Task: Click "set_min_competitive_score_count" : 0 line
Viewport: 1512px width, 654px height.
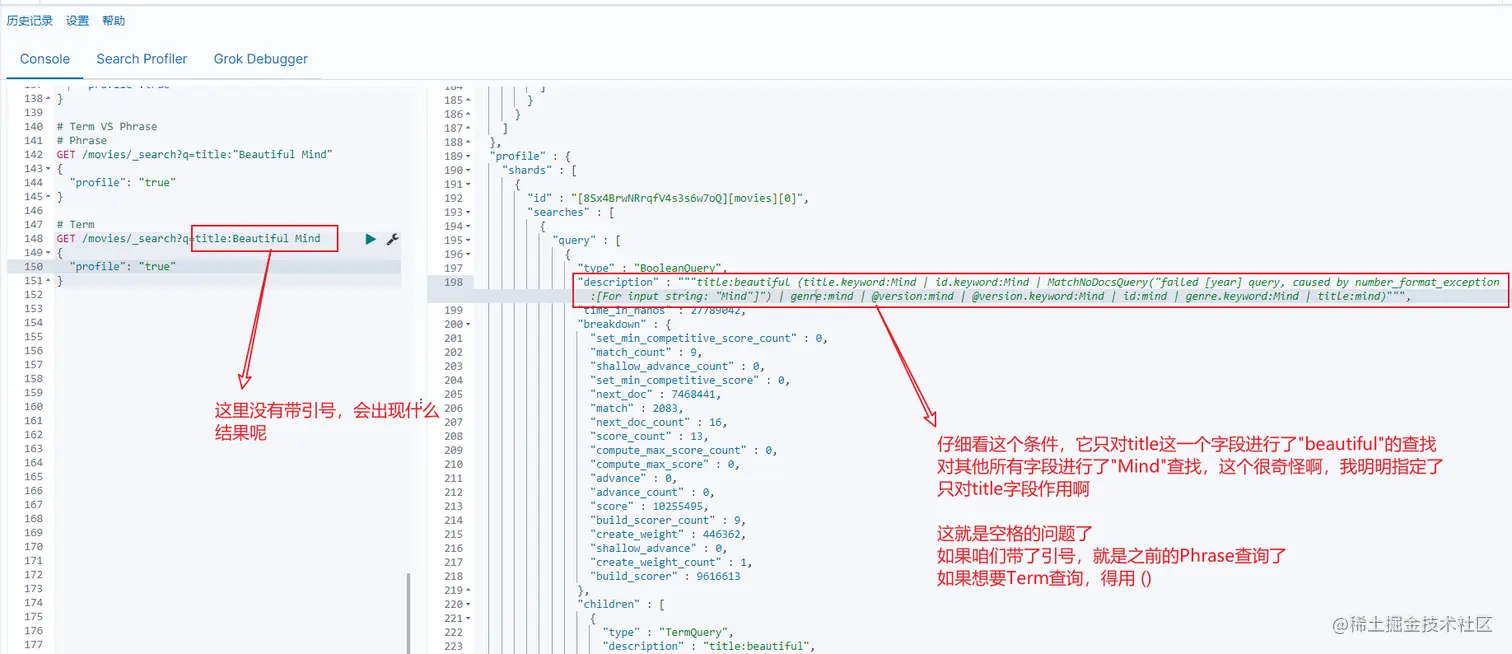Action: click(x=708, y=339)
